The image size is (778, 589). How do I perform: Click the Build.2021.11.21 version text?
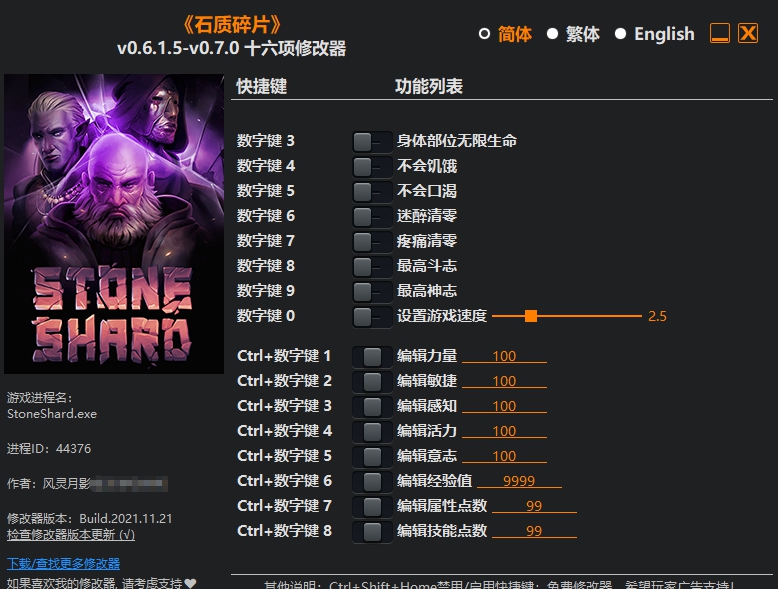[126, 519]
